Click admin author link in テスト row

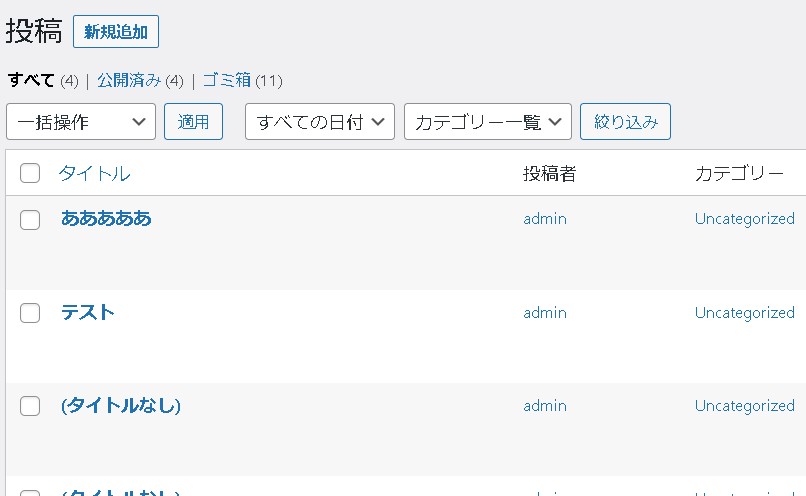coord(545,313)
